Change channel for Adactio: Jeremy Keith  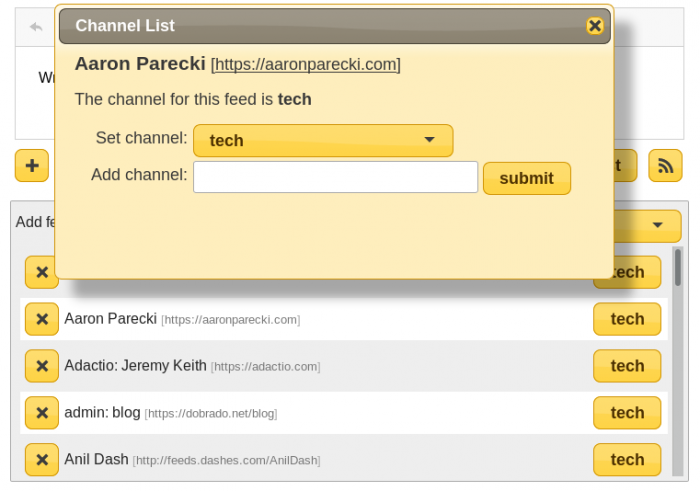pos(627,366)
